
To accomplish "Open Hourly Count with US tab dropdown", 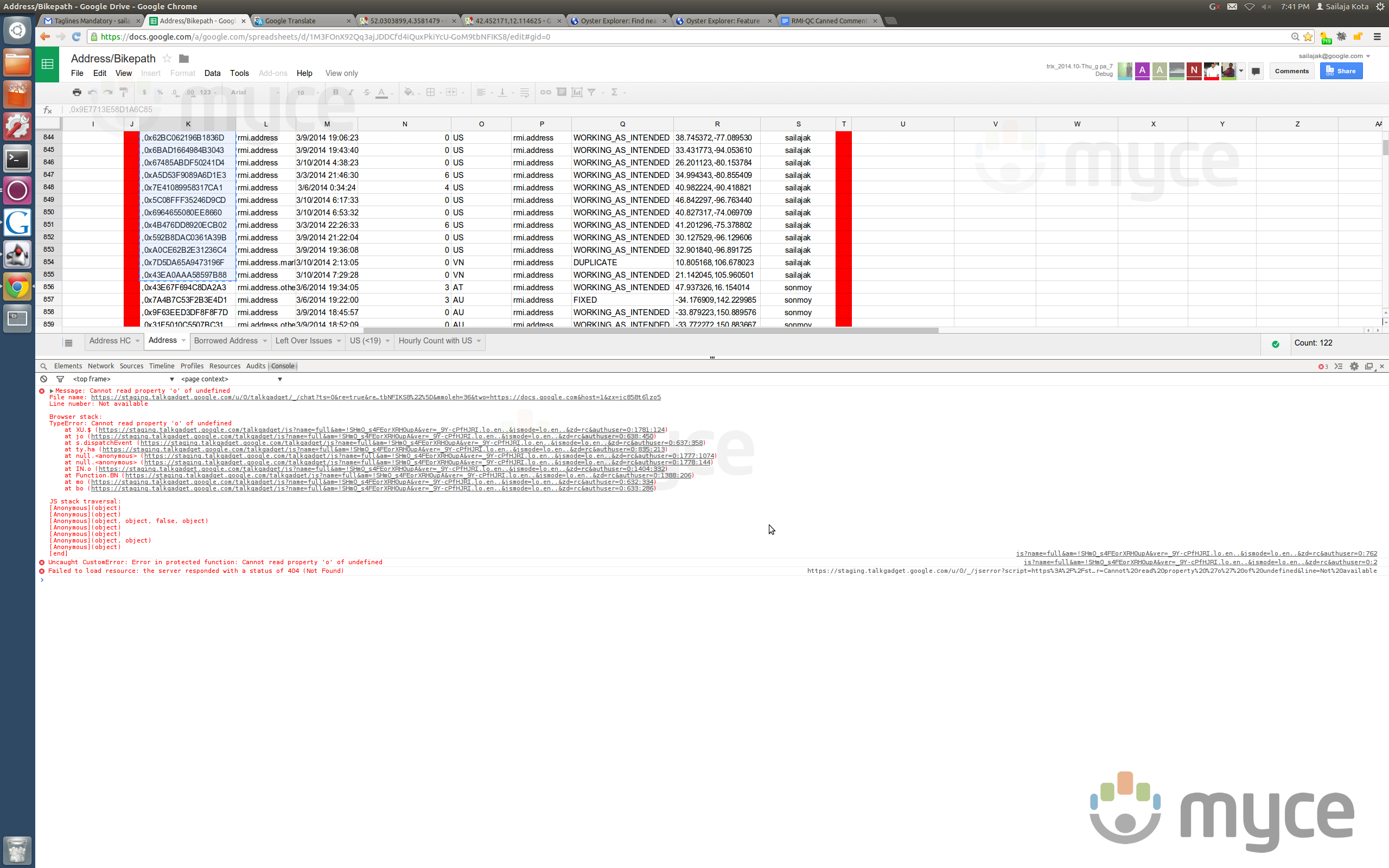I will [479, 341].
